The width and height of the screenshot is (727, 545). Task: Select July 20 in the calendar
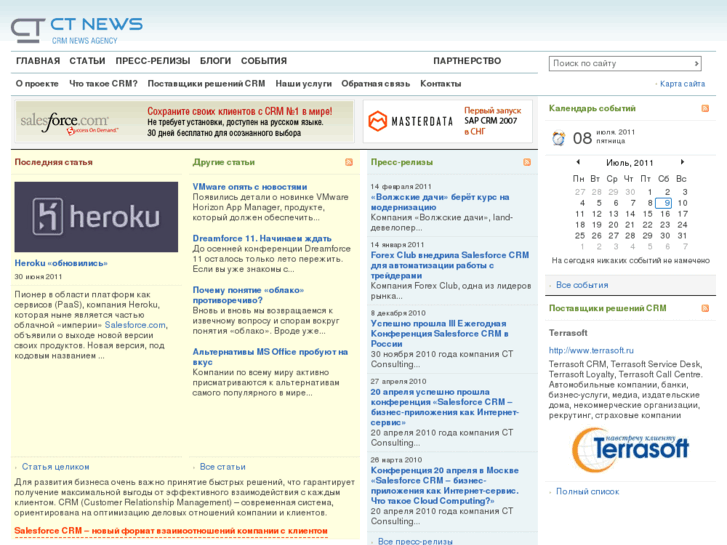point(613,225)
